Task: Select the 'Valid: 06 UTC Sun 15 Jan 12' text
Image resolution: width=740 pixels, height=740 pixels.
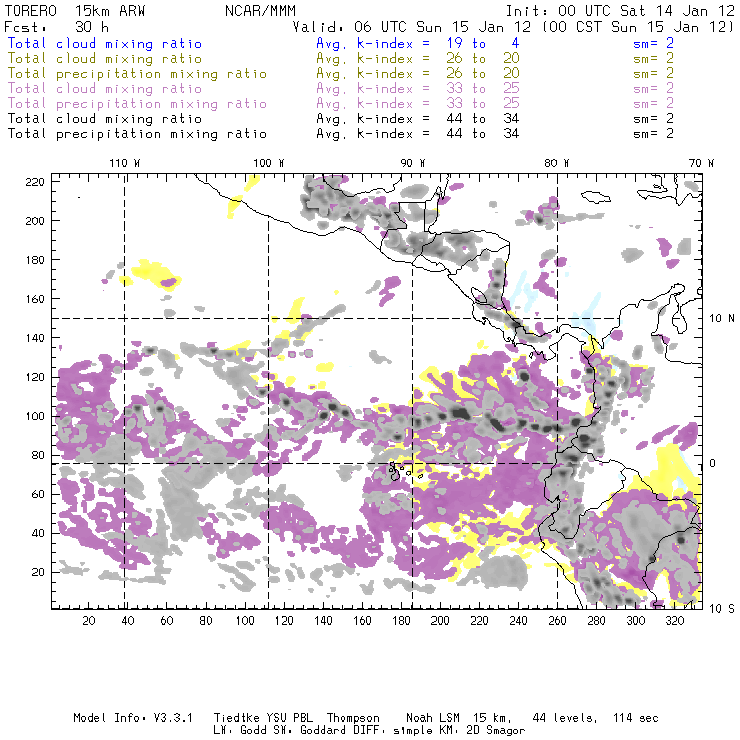Action: pyautogui.click(x=412, y=27)
